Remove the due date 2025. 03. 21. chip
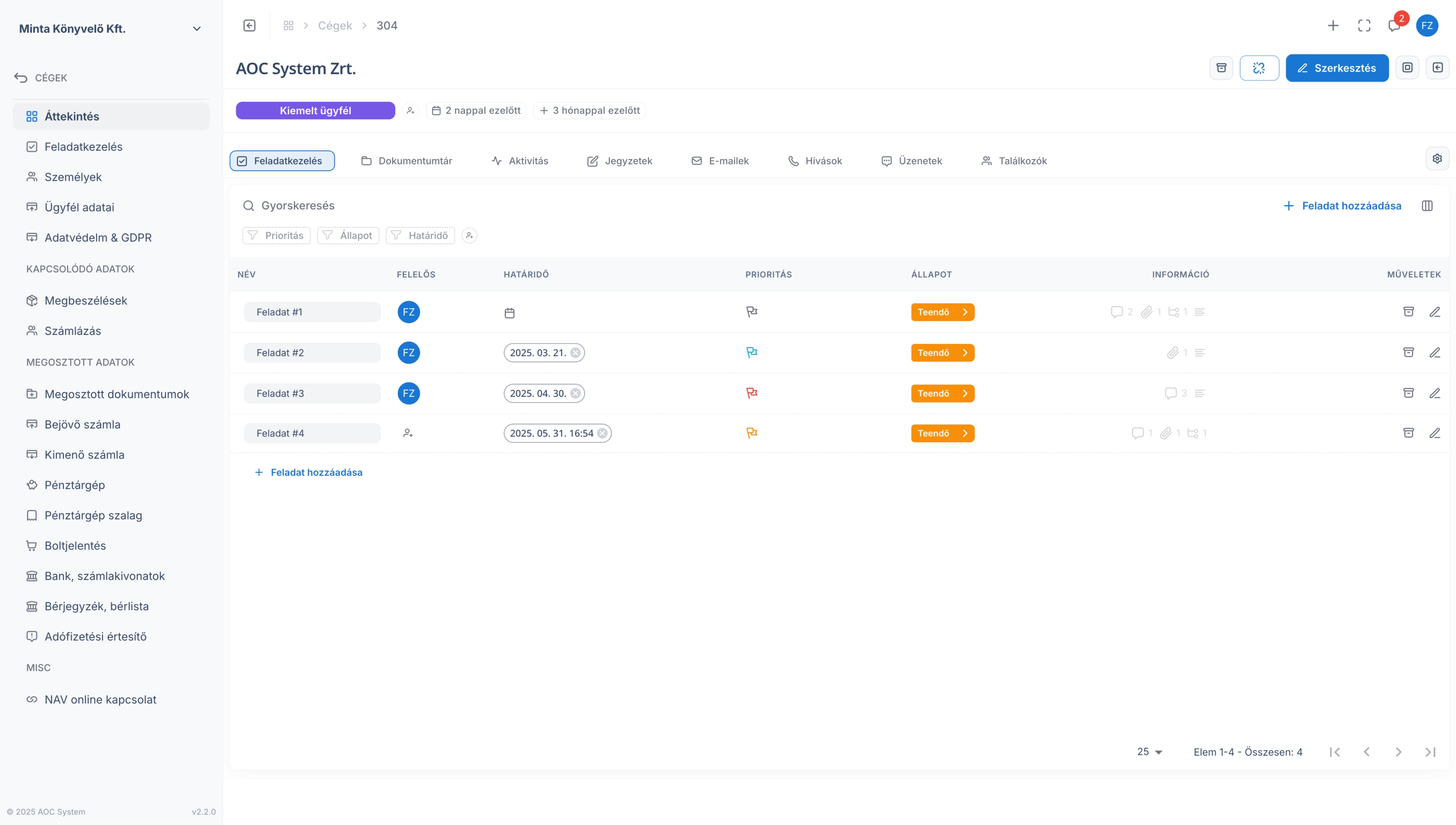The height and width of the screenshot is (825, 1456). [576, 352]
